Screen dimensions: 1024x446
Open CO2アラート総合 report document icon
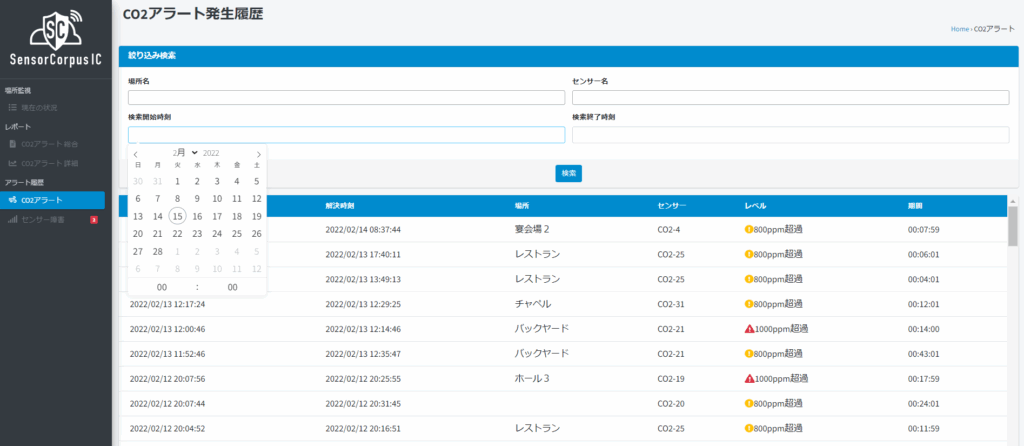coord(12,144)
